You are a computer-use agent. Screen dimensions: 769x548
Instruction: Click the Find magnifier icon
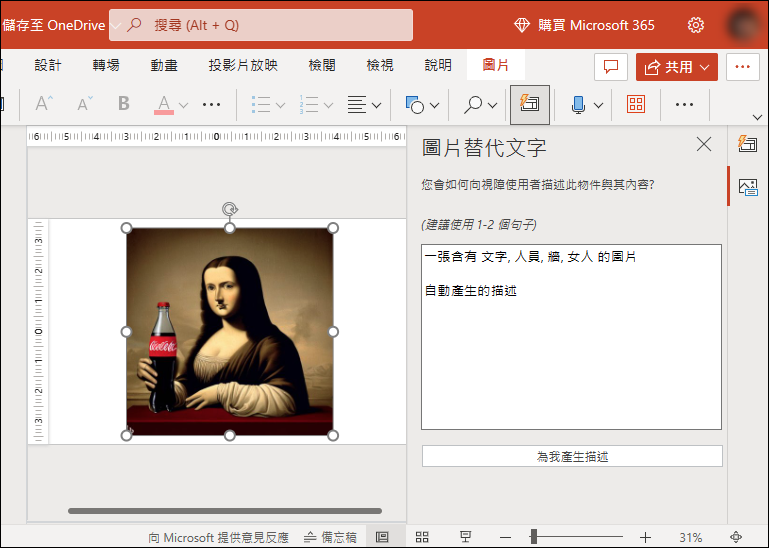[473, 104]
